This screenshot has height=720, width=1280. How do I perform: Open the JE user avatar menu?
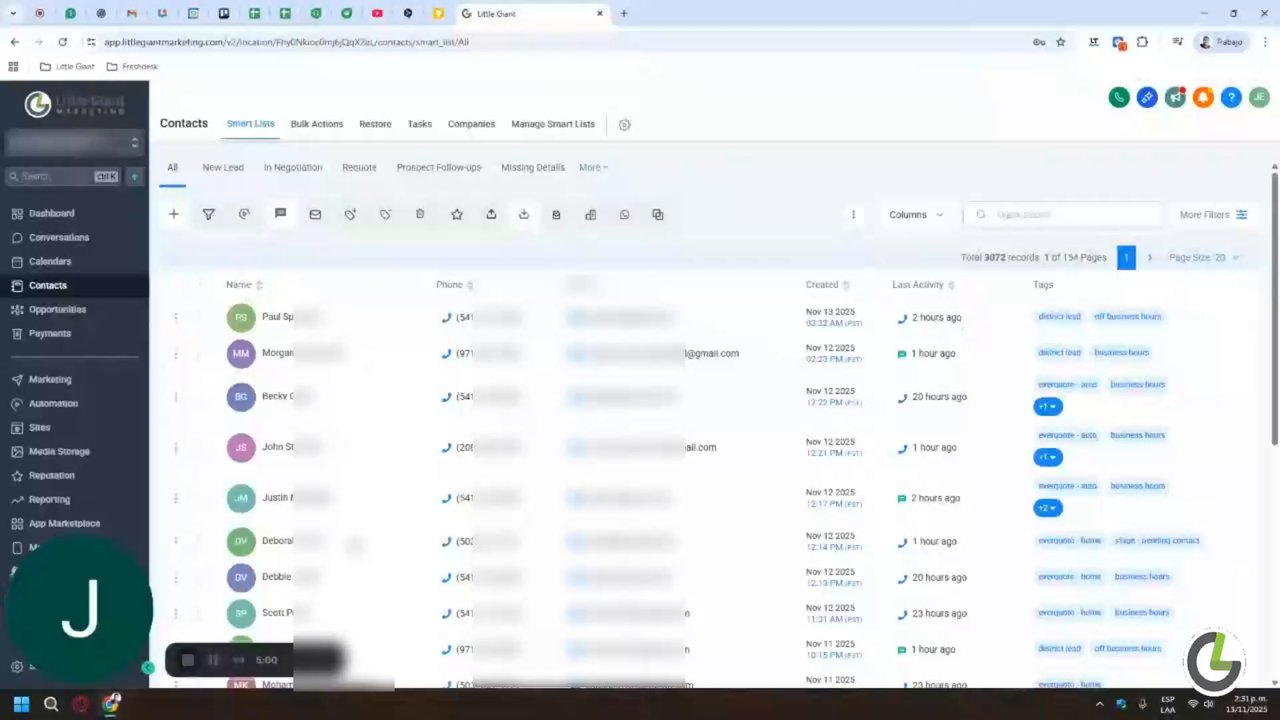(x=1259, y=97)
